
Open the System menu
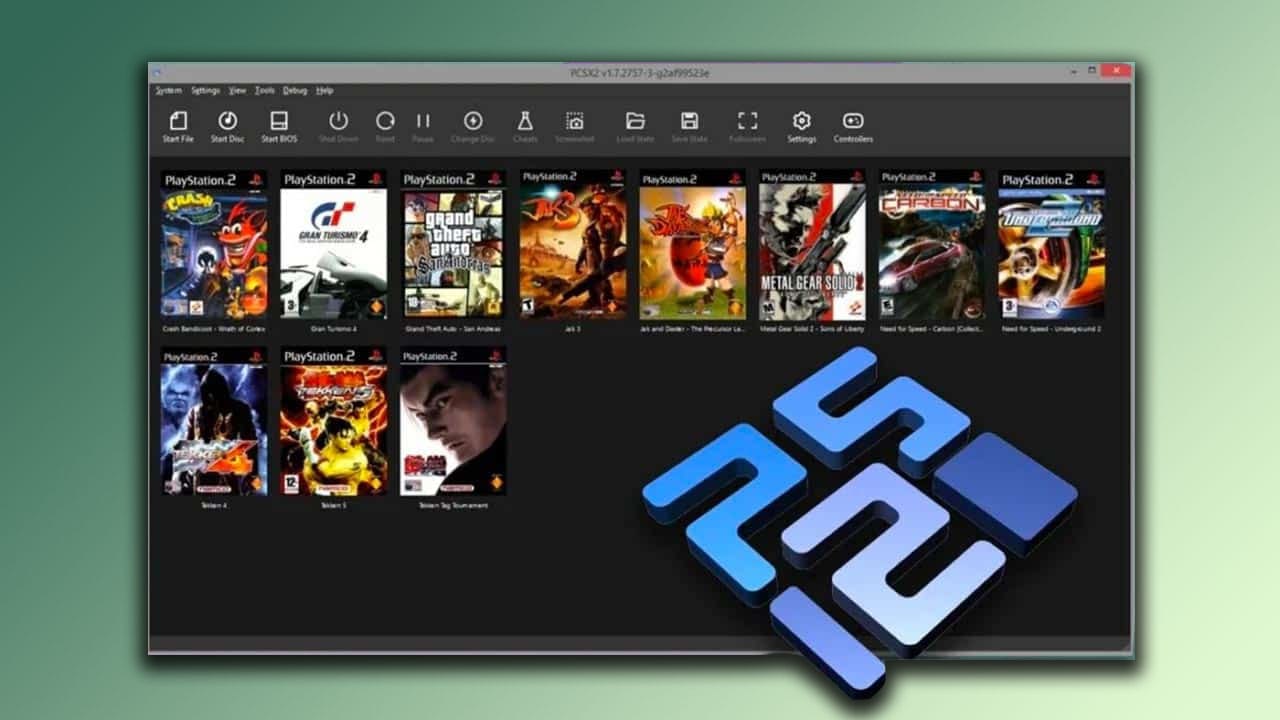(169, 90)
